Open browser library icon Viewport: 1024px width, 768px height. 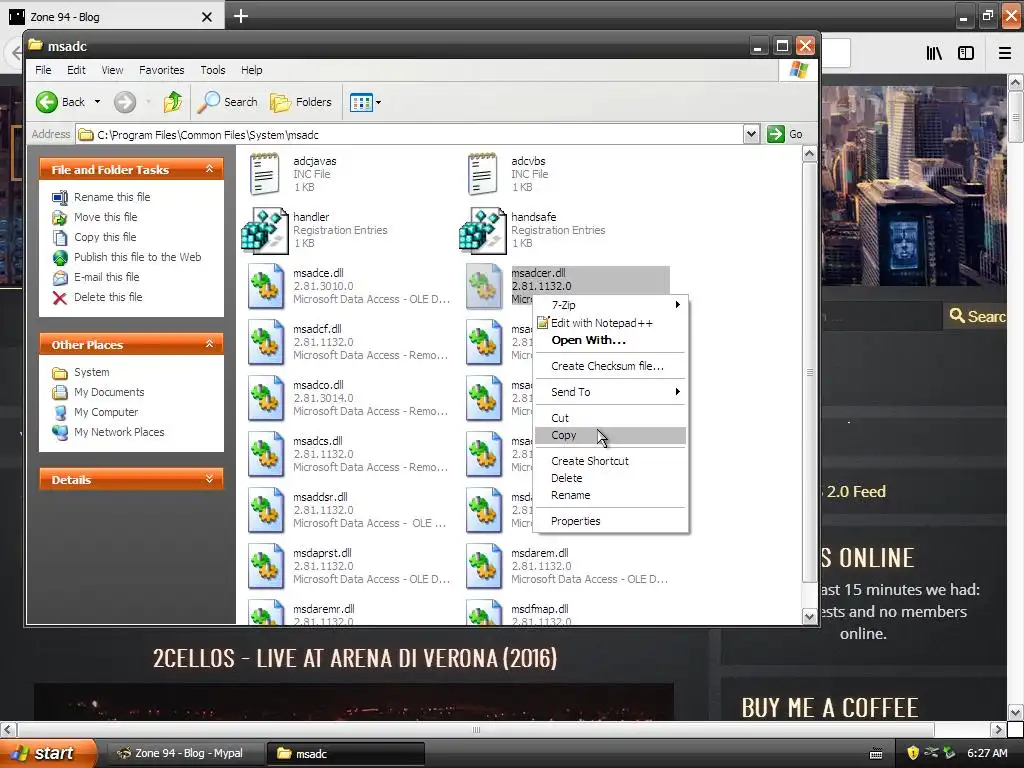click(x=934, y=53)
